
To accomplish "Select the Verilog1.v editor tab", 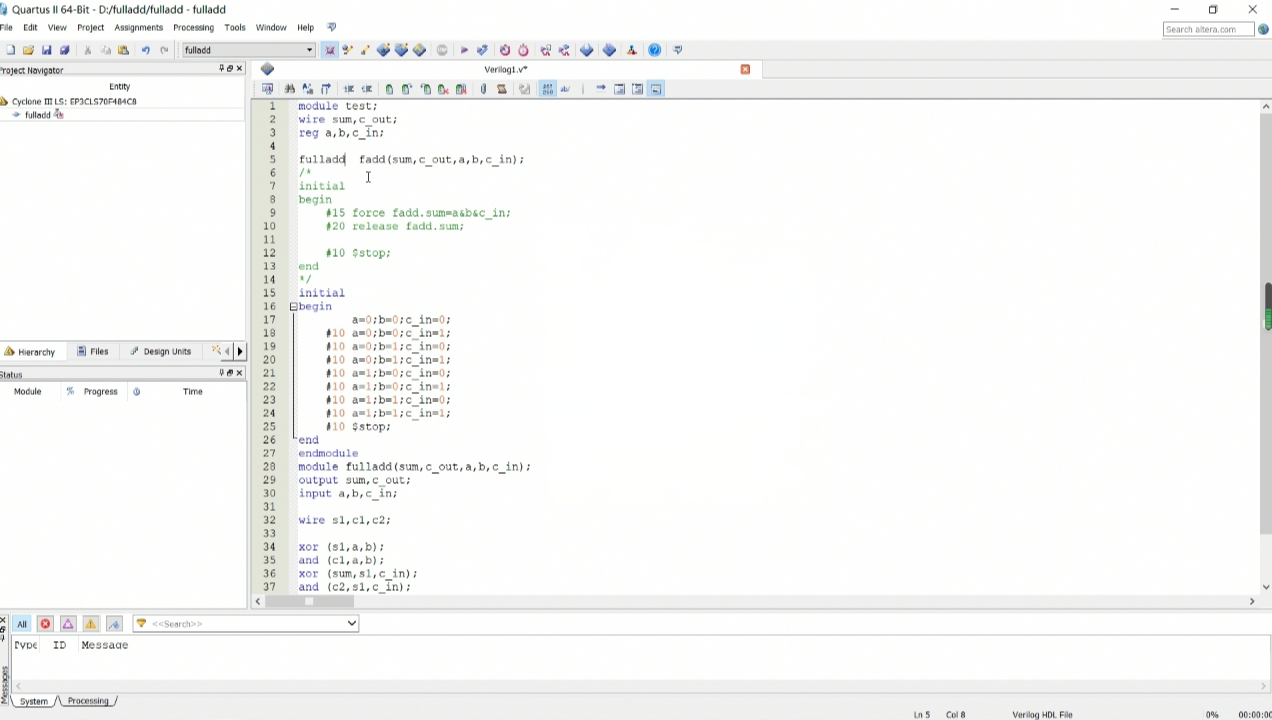I will (x=506, y=69).
